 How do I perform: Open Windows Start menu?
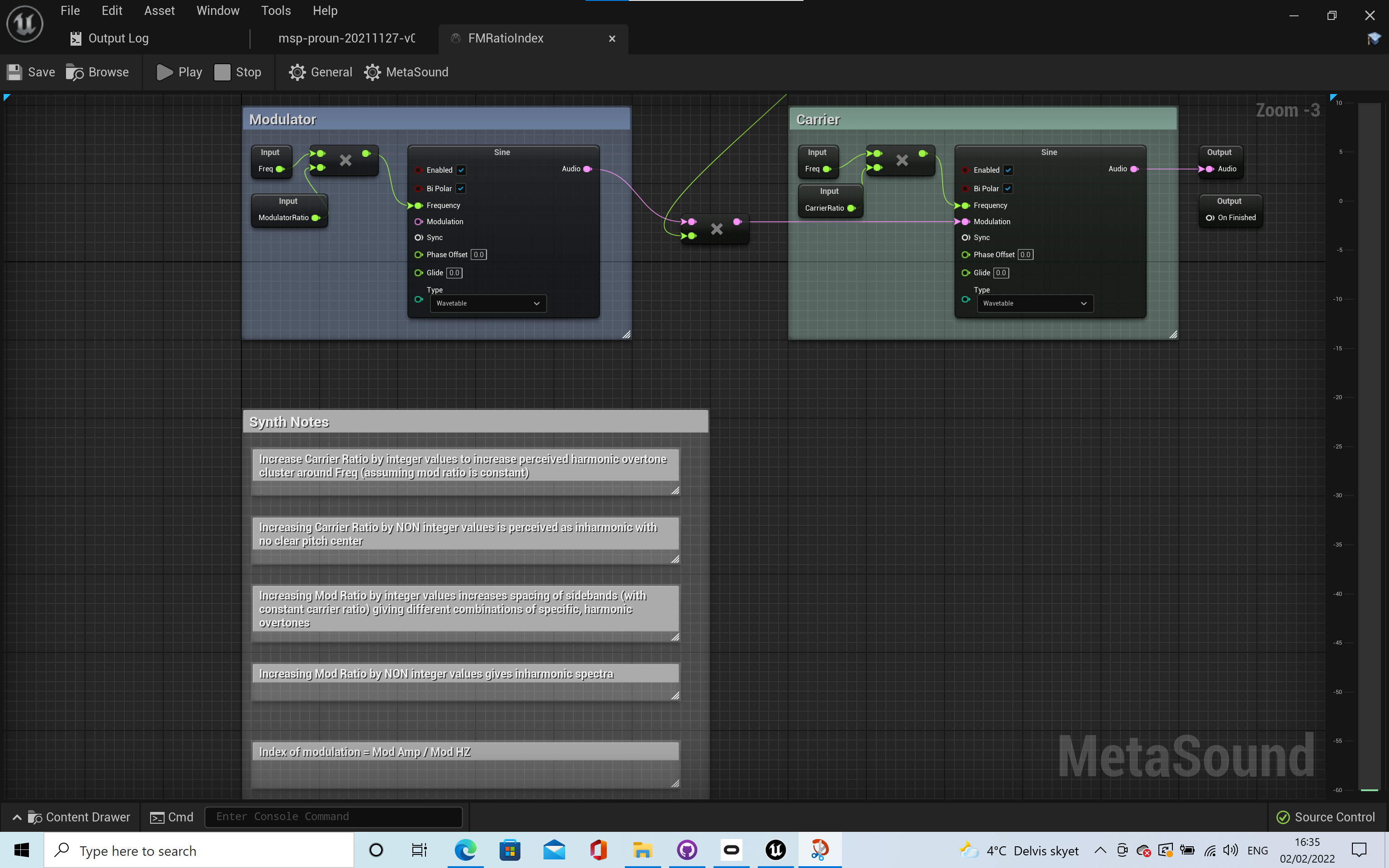point(22,850)
